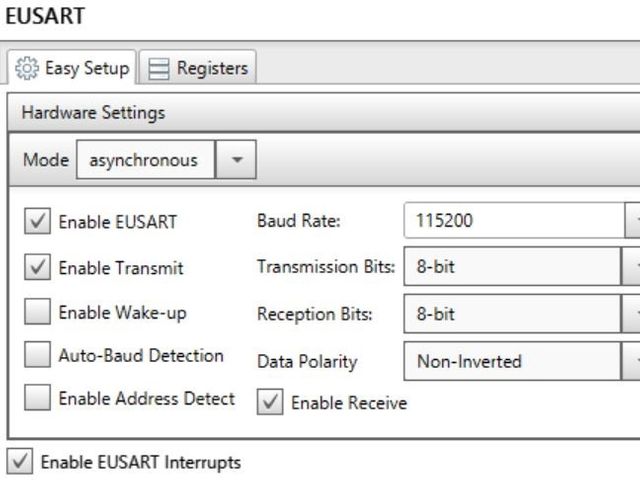Click the Hardware Settings section header
The height and width of the screenshot is (480, 640).
[93, 112]
